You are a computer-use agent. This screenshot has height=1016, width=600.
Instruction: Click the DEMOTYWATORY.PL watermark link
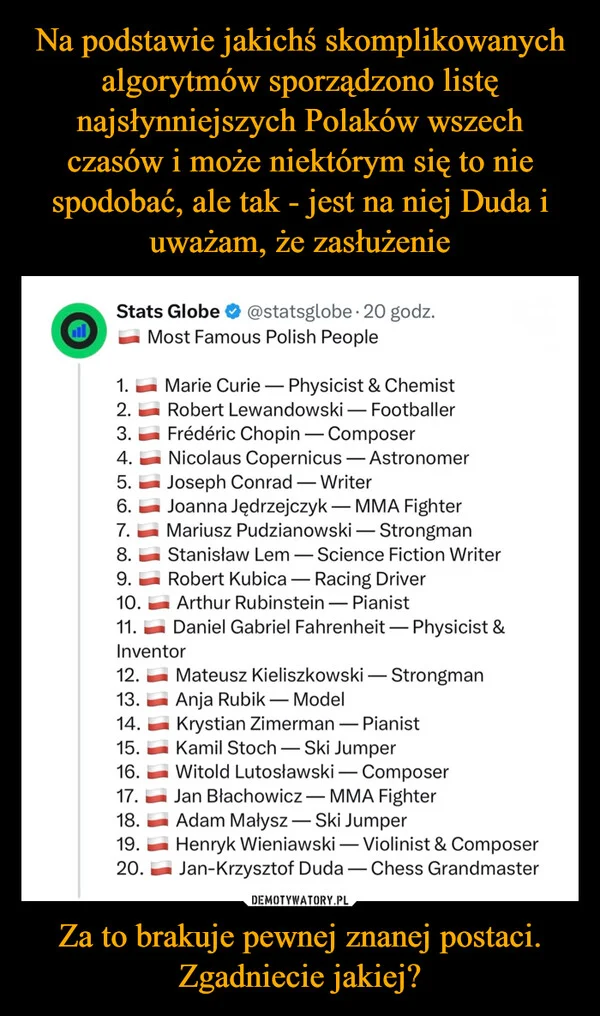pyautogui.click(x=299, y=899)
